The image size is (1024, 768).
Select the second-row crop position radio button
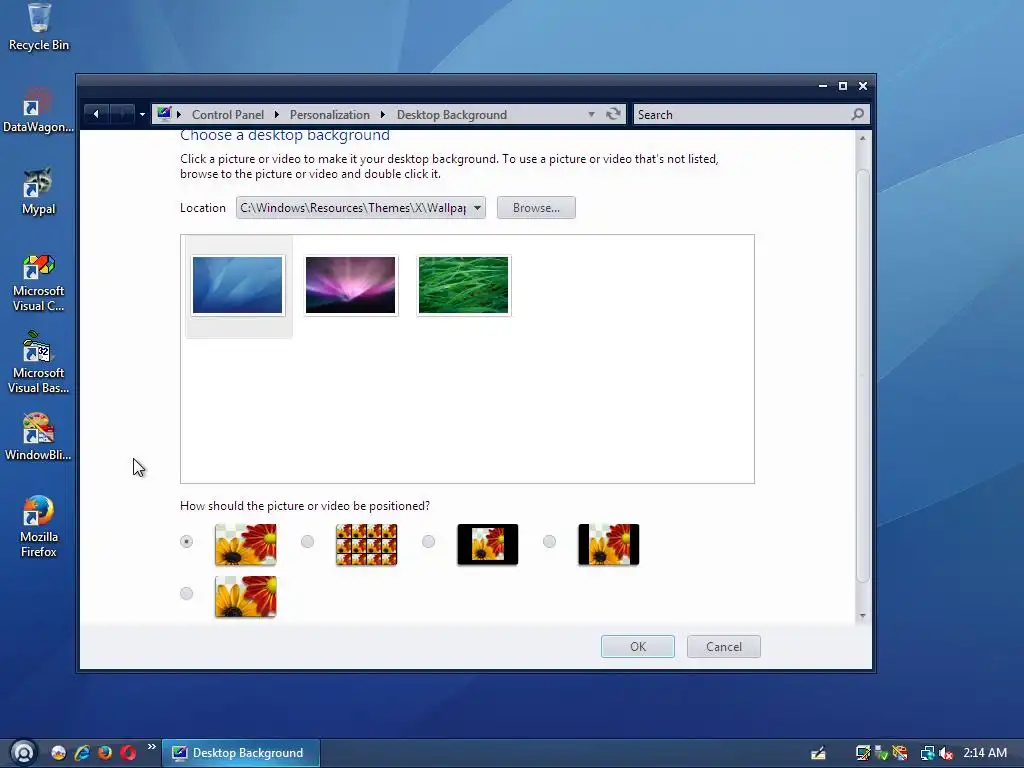click(x=187, y=594)
